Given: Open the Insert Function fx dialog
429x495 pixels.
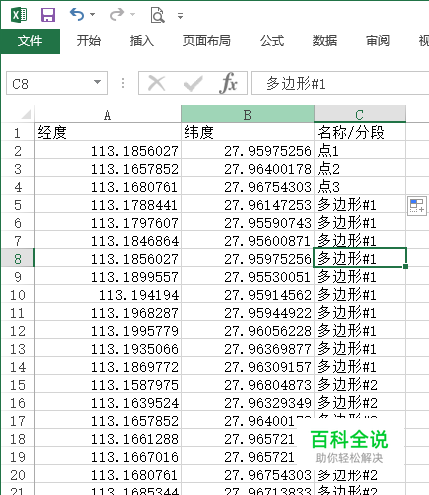Looking at the screenshot, I should (x=229, y=83).
